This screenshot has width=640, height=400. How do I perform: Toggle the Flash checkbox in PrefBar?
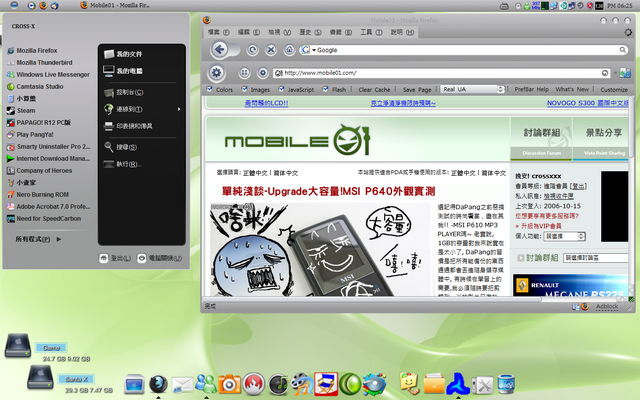pos(325,89)
